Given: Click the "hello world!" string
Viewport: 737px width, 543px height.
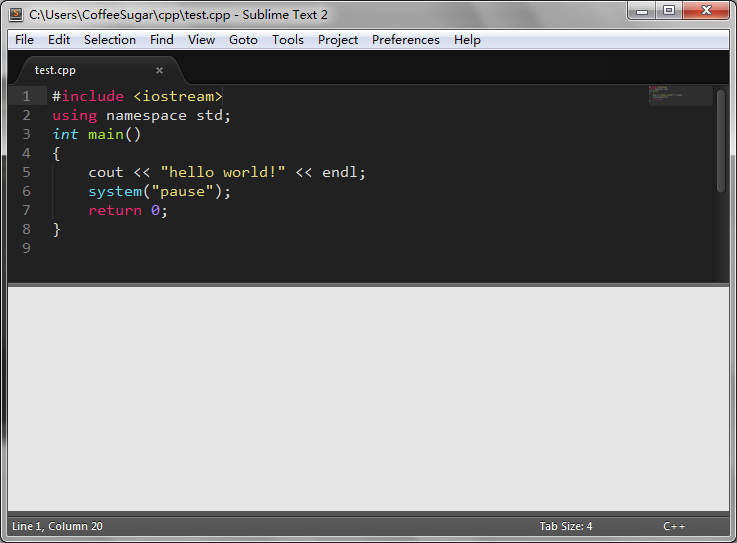Looking at the screenshot, I should tap(223, 173).
